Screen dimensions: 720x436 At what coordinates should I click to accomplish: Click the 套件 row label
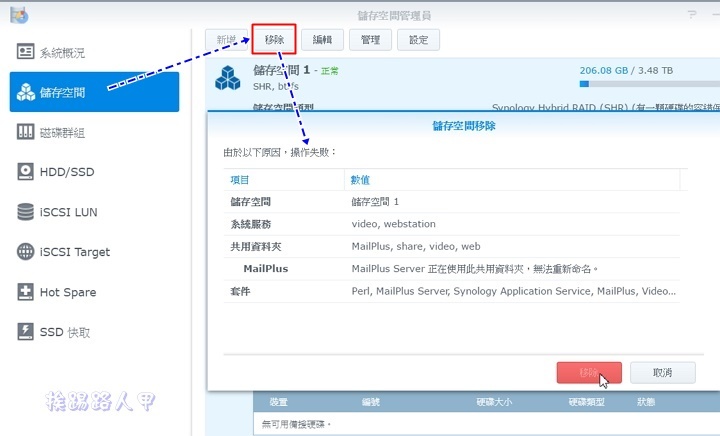240,291
